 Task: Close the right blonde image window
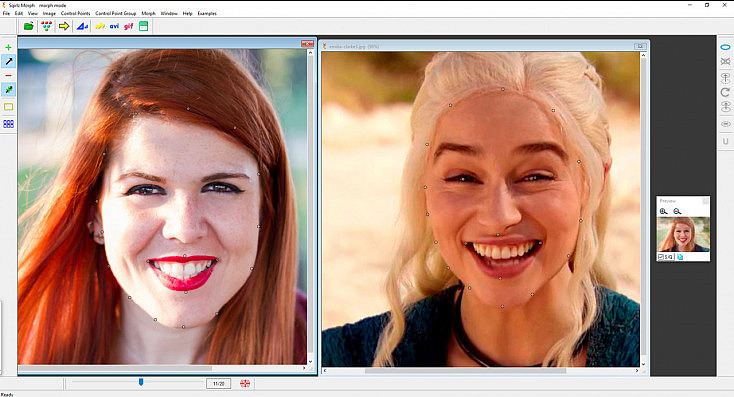coord(639,46)
